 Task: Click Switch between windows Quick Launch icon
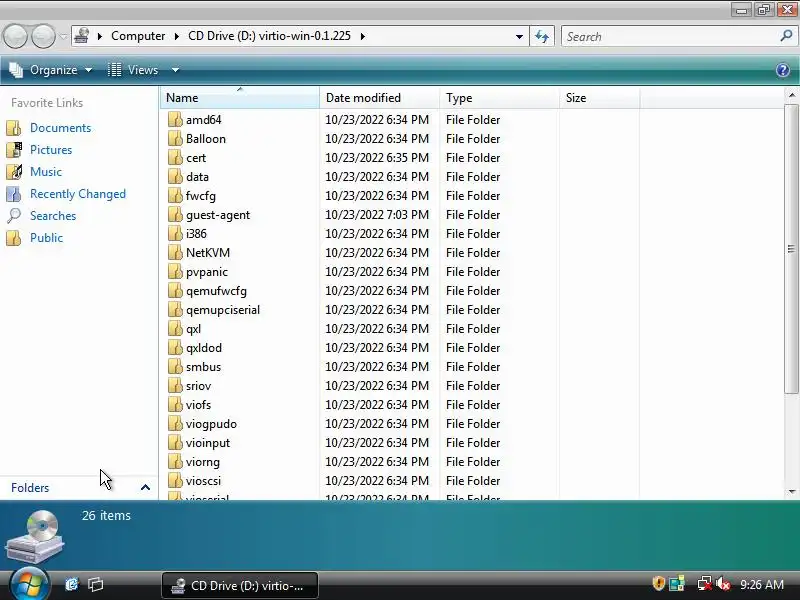[95, 584]
